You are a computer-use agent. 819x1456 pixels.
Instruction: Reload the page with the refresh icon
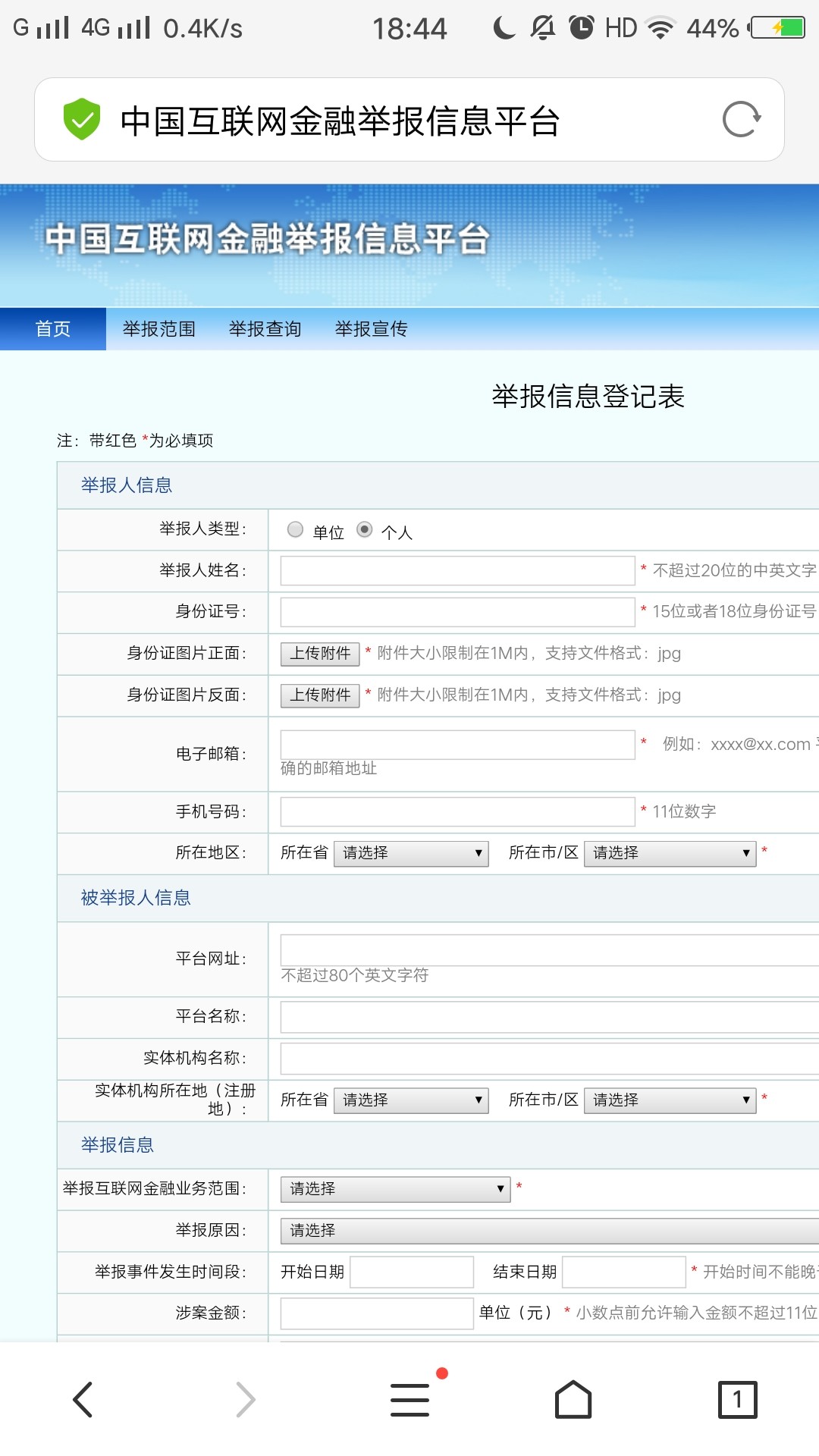coord(742,119)
